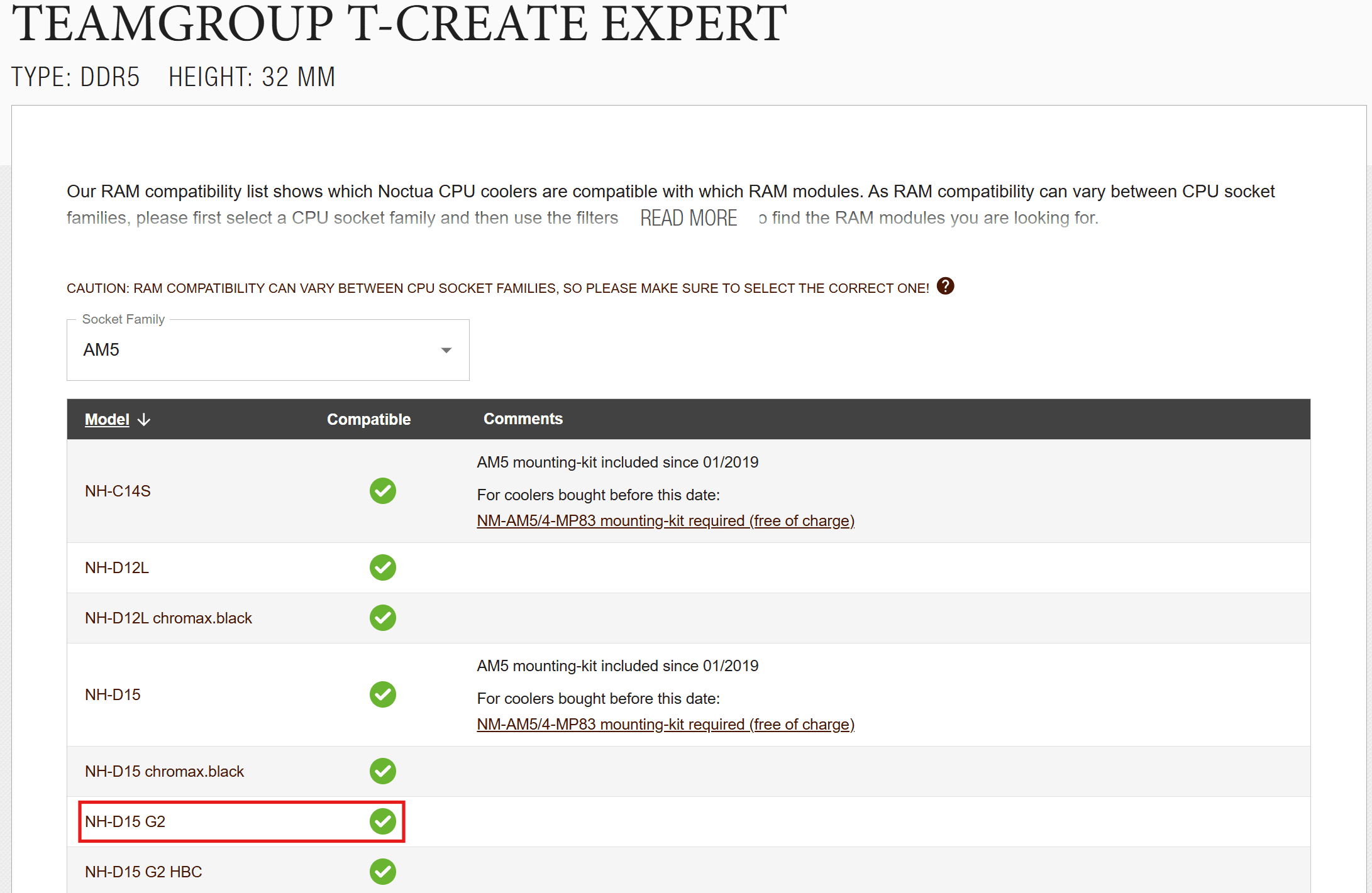1372x893 pixels.
Task: Select the NH-D15 G2 HBC model cell
Action: point(143,872)
